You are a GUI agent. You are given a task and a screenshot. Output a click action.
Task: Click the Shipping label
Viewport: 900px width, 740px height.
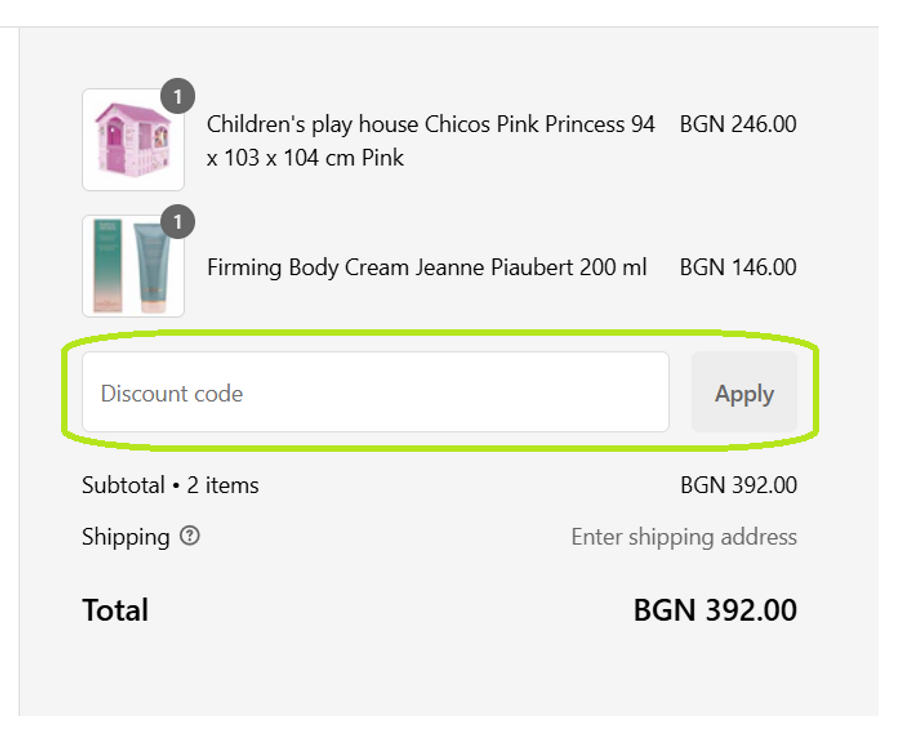click(126, 537)
